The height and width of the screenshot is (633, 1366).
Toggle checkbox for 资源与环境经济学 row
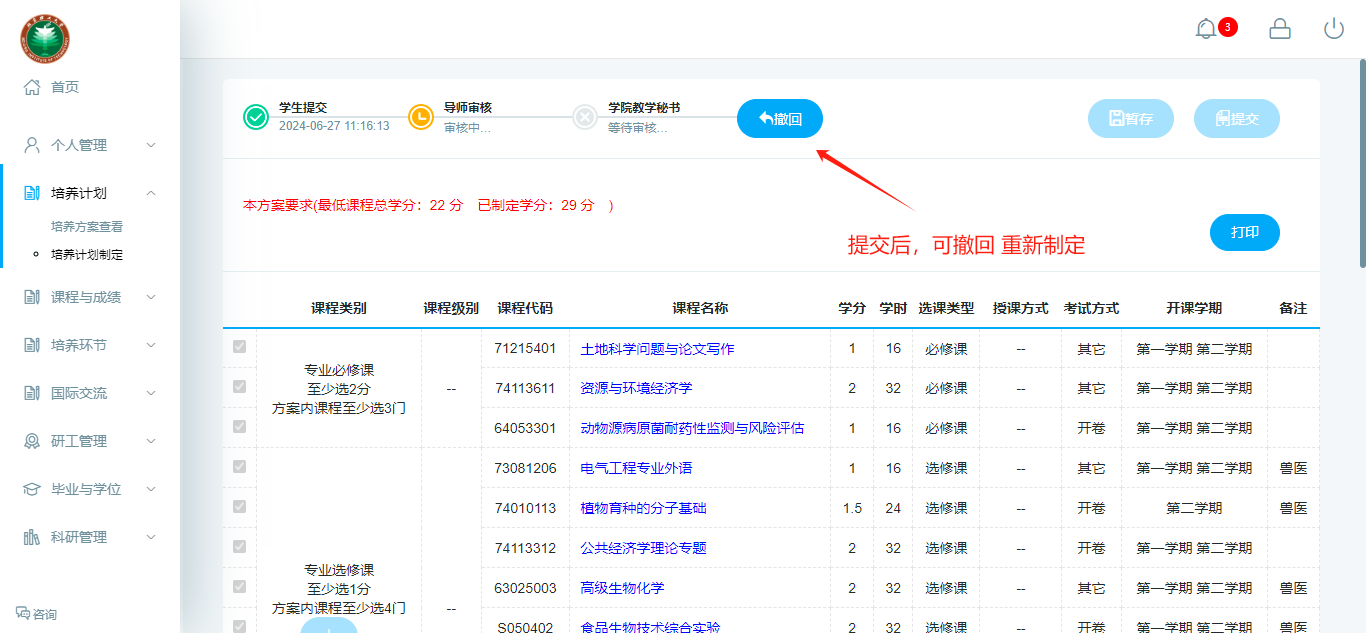pyautogui.click(x=239, y=387)
